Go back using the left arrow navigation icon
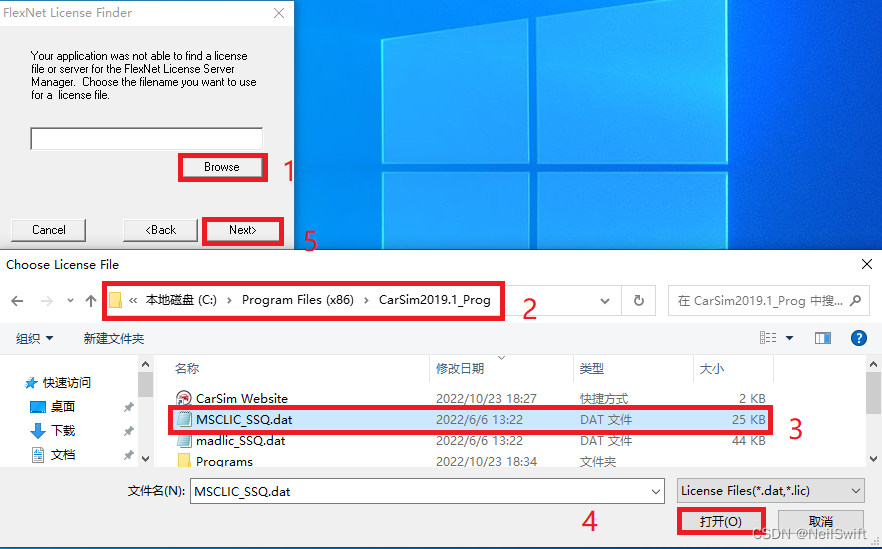Image resolution: width=882 pixels, height=549 pixels. [x=17, y=301]
